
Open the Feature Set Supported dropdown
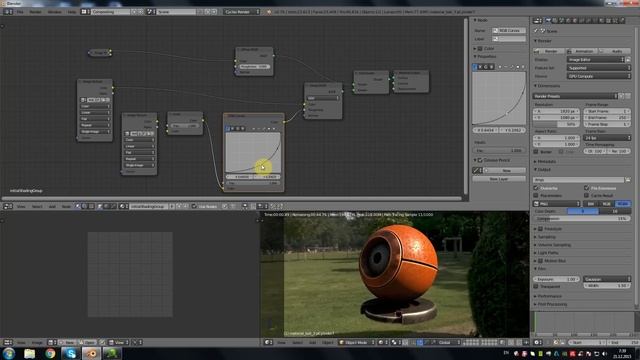(598, 68)
